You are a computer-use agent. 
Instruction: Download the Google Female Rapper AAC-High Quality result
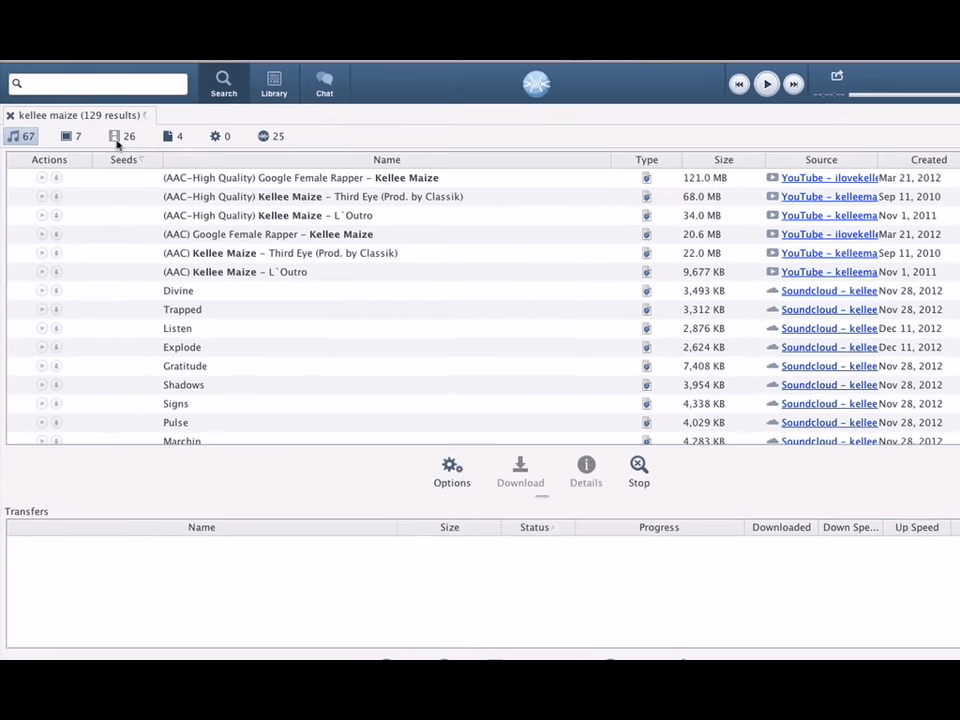56,178
